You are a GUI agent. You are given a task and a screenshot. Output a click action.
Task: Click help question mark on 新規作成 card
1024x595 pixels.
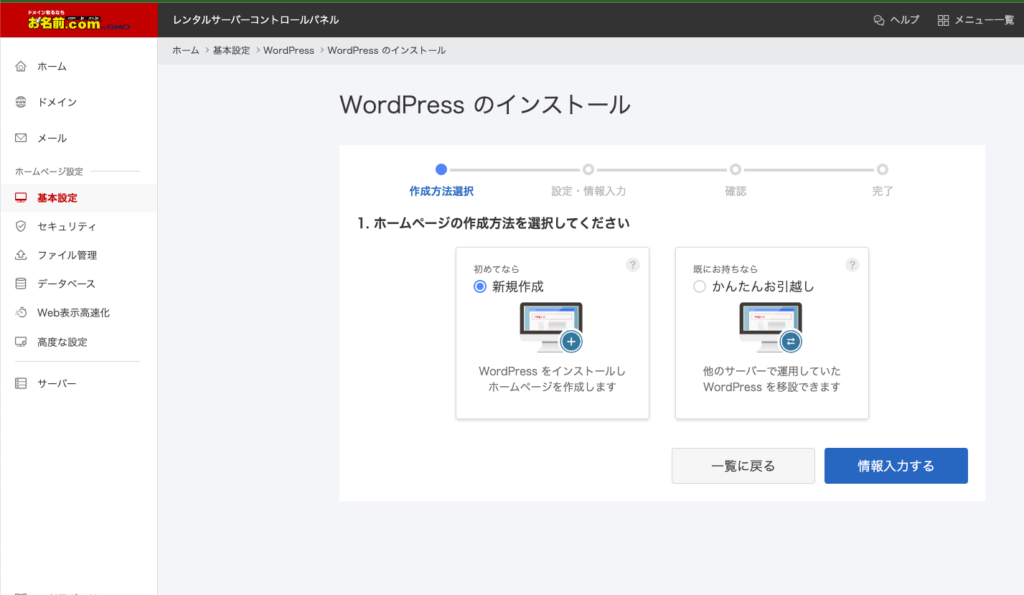(632, 265)
